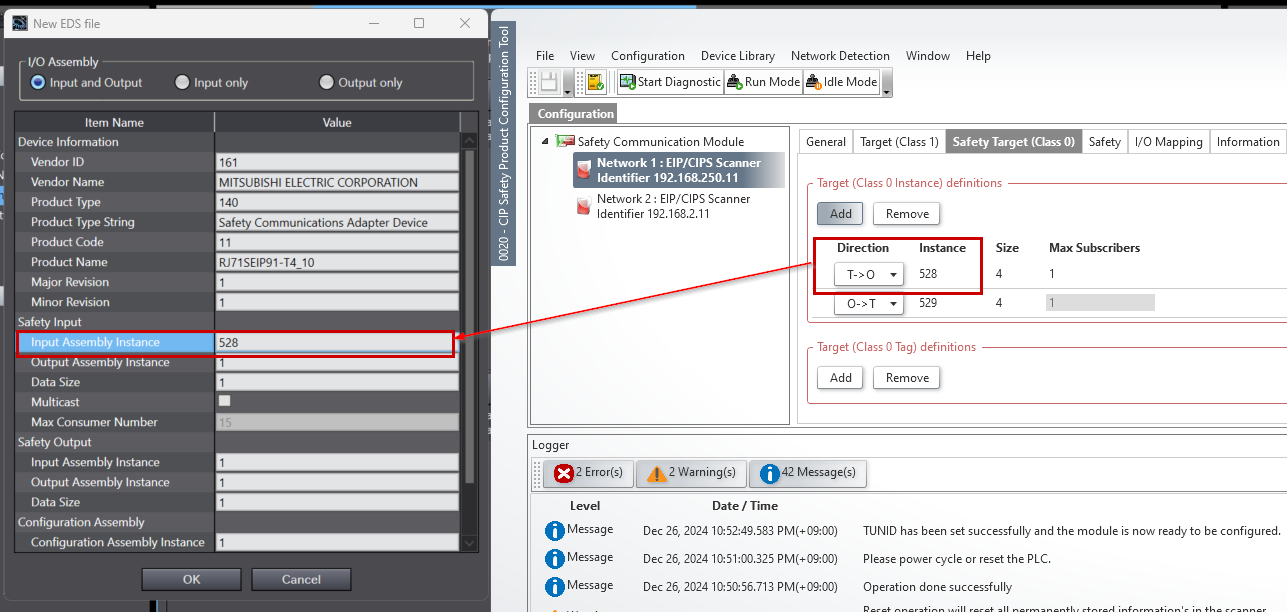
Task: Toggle the 42 Message(s) logger filter
Action: pos(808,473)
